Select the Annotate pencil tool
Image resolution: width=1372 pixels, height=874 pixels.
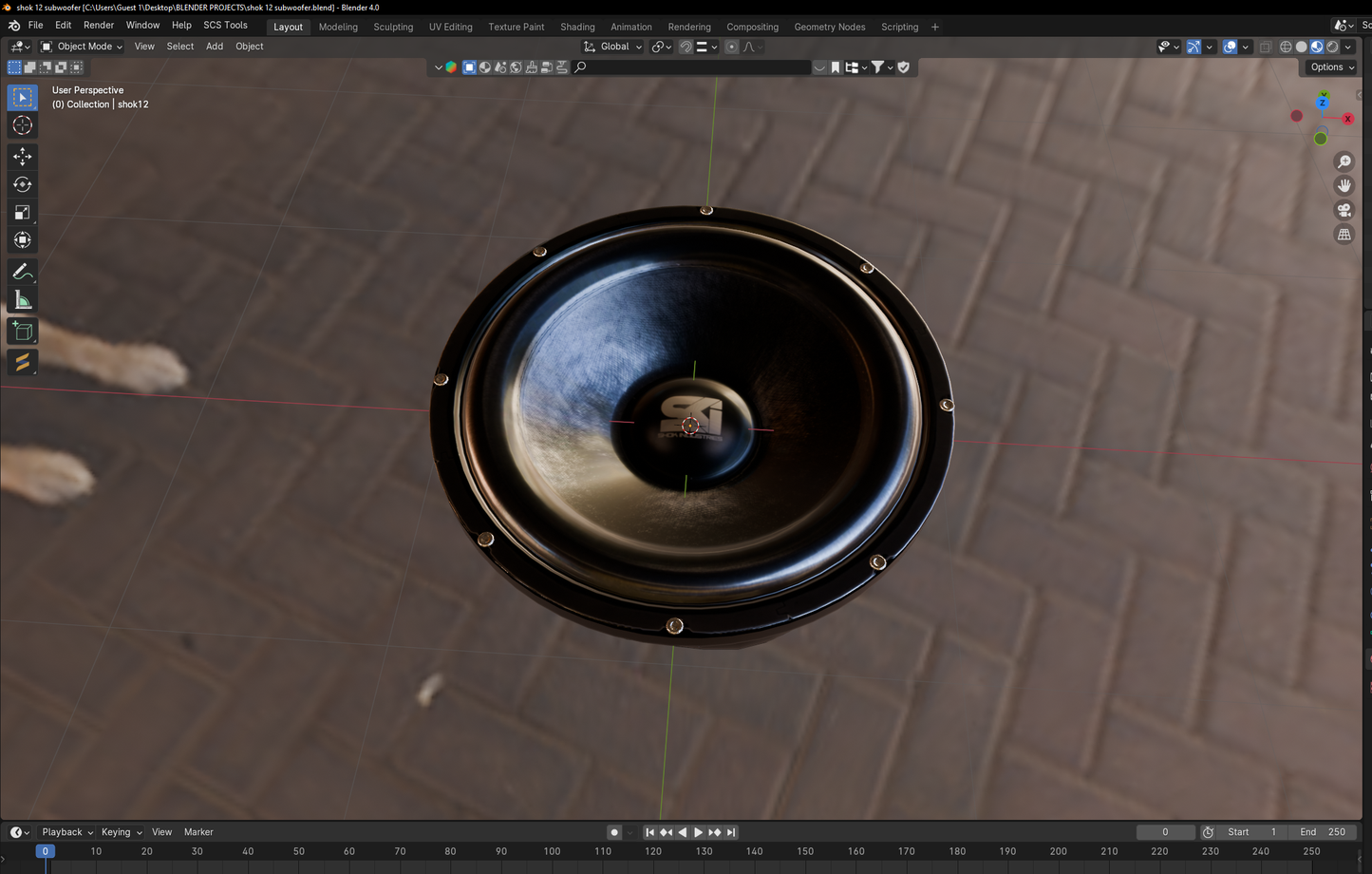22,273
